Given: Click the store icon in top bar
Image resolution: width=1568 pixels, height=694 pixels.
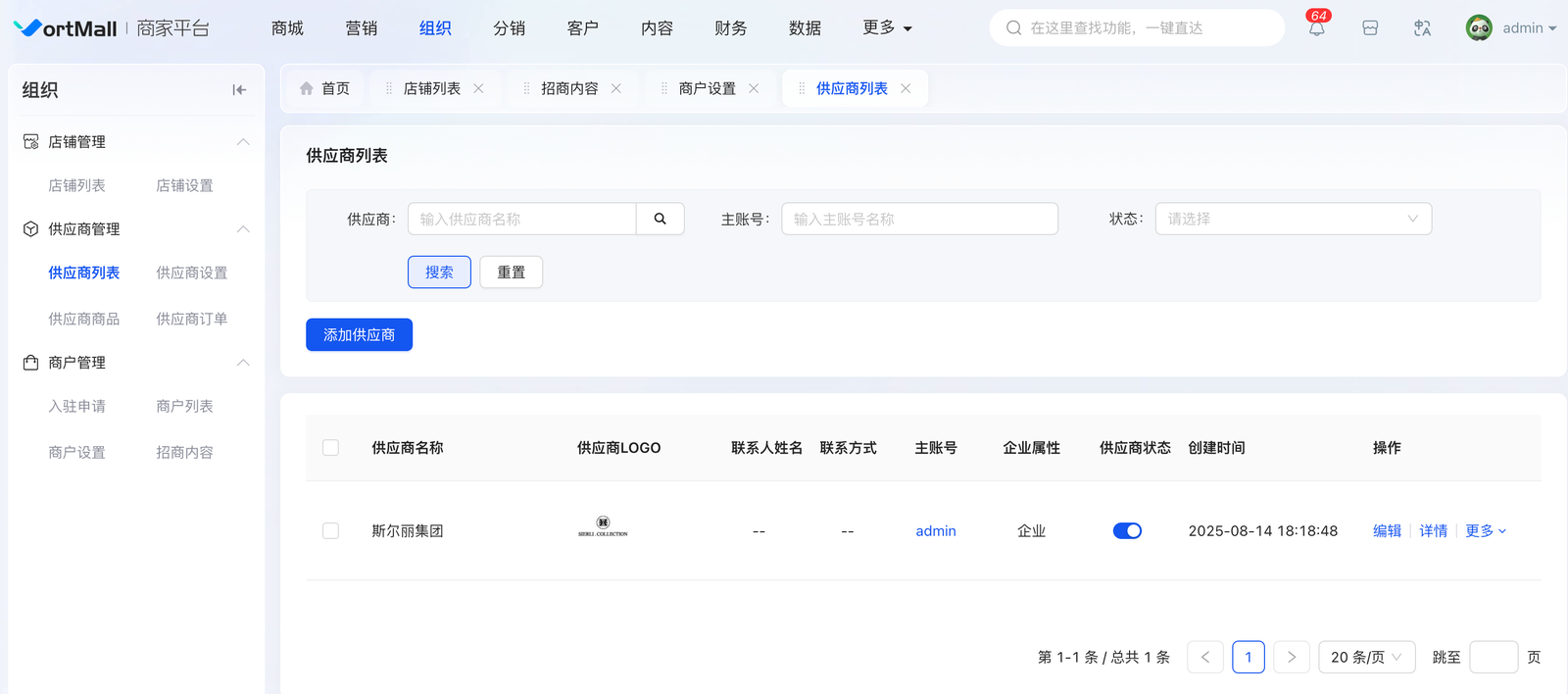Looking at the screenshot, I should 1370,28.
